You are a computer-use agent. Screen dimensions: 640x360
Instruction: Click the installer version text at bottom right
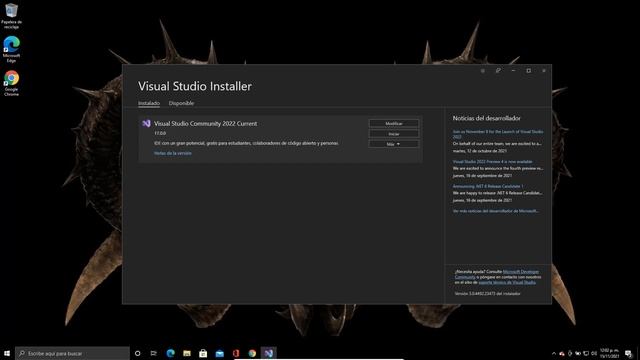[487, 293]
